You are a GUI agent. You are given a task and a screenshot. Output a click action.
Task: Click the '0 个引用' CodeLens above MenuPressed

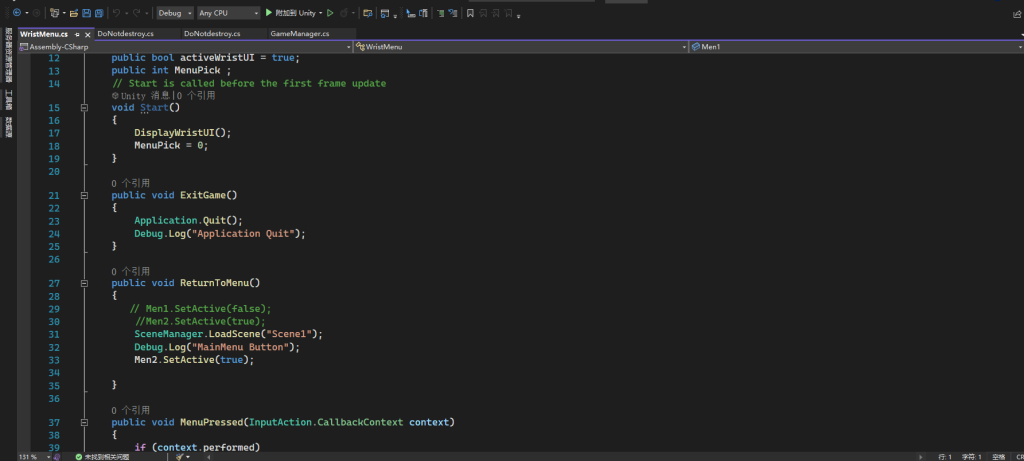point(131,411)
